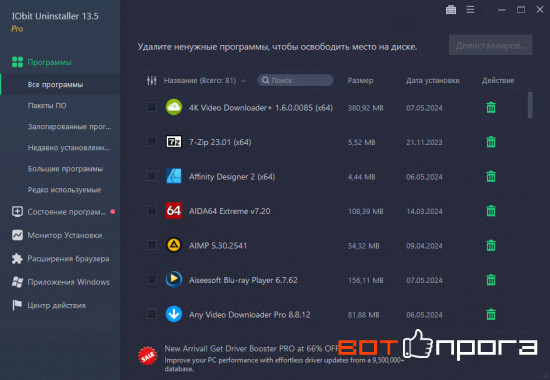Image resolution: width=550 pixels, height=380 pixels.
Task: Click the Windows apps flag icon
Action: tap(17, 282)
